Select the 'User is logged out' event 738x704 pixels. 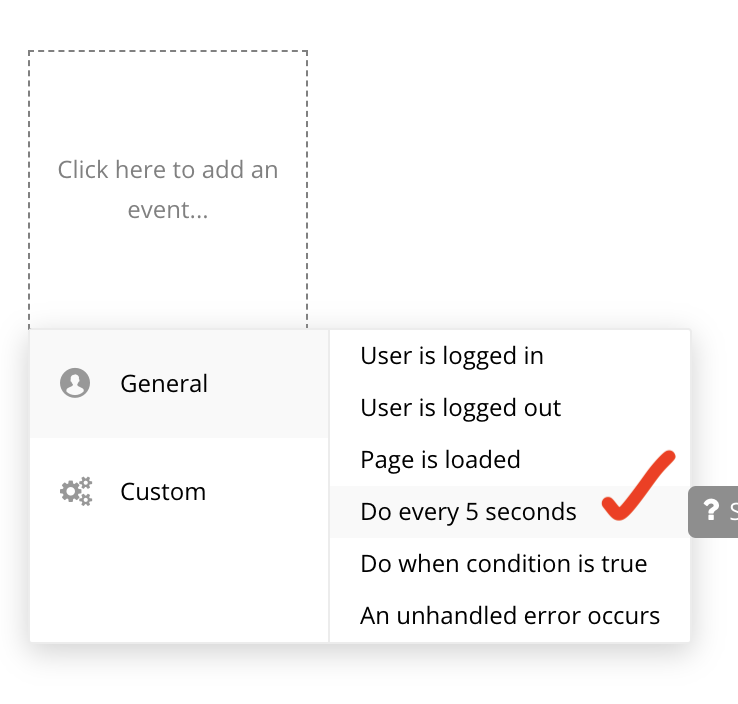(x=460, y=407)
